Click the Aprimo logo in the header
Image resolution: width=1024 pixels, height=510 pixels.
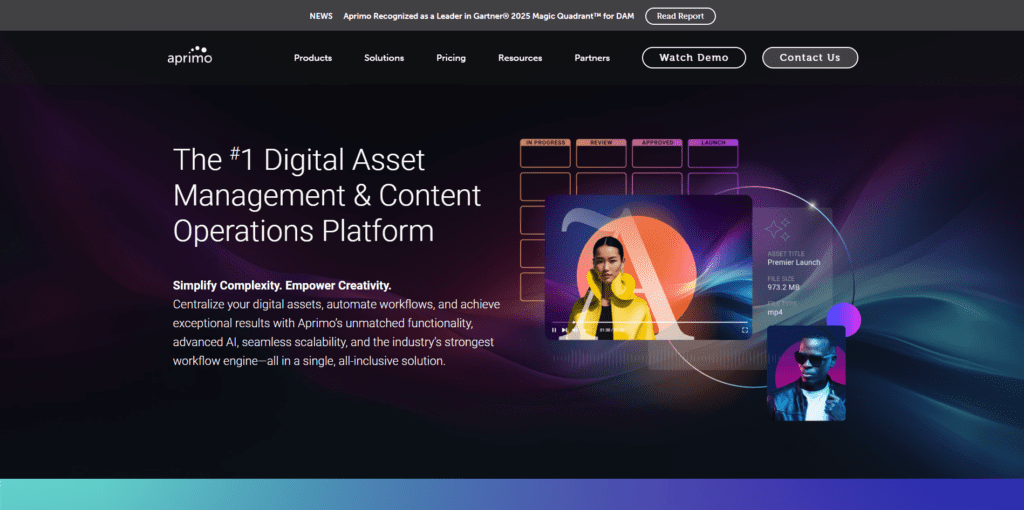pos(189,56)
